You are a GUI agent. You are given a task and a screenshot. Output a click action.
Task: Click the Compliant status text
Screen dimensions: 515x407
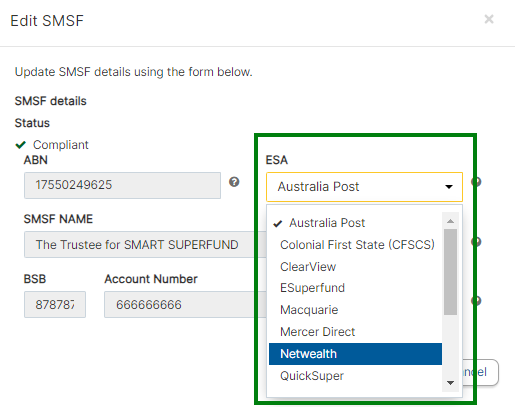(61, 145)
